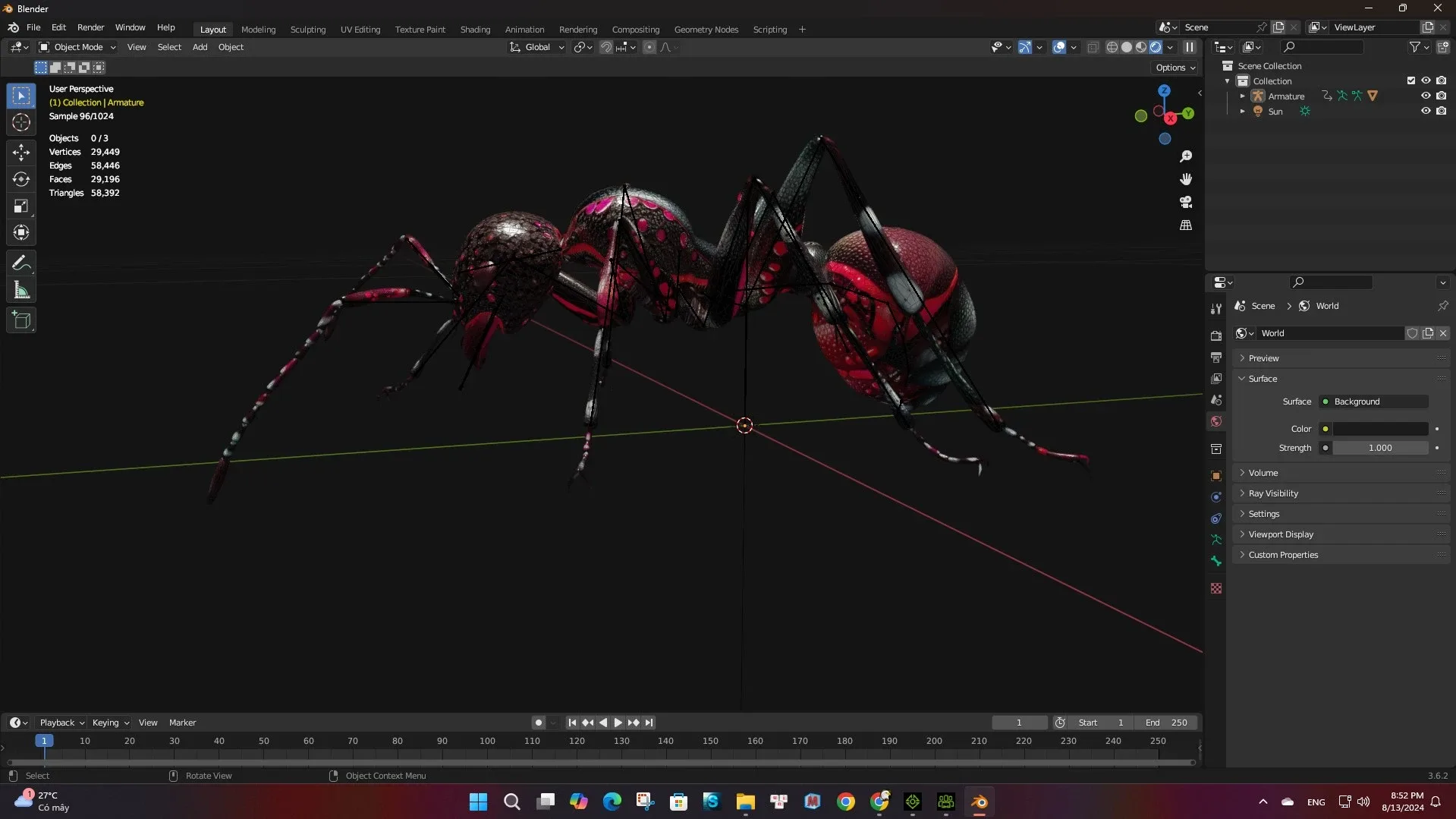Select the Measure ruler tool
1456x819 pixels.
(21, 290)
